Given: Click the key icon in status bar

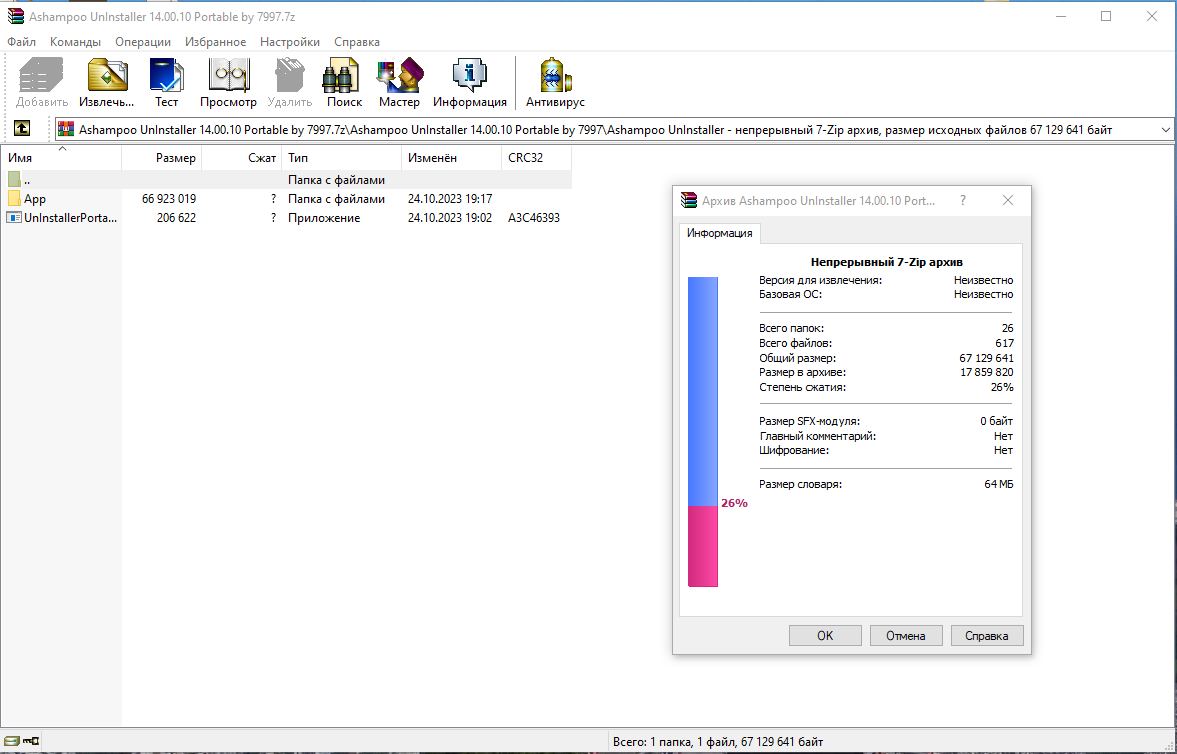Looking at the screenshot, I should point(31,741).
